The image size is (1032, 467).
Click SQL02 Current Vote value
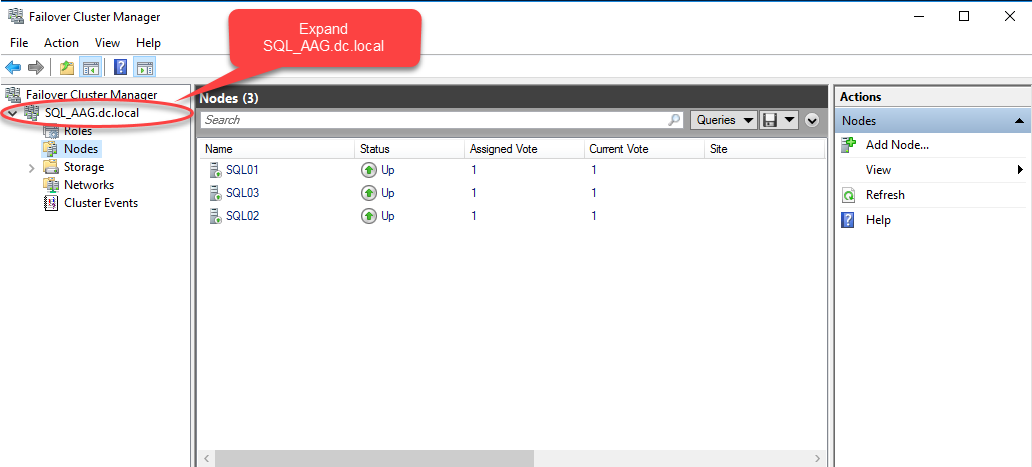coord(594,216)
